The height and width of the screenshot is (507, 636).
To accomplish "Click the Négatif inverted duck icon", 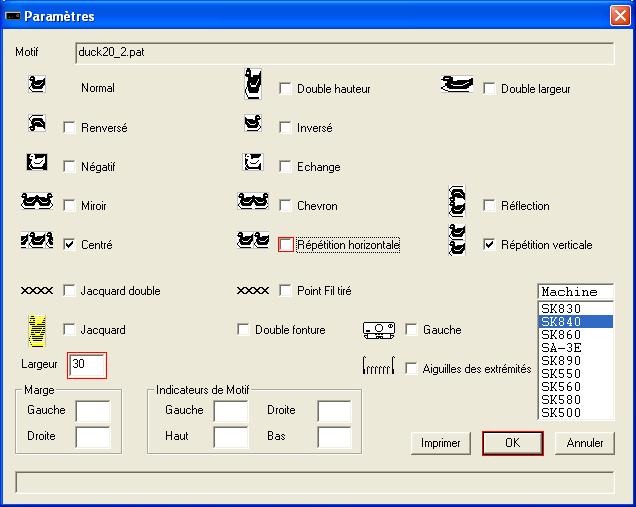I will pos(37,163).
